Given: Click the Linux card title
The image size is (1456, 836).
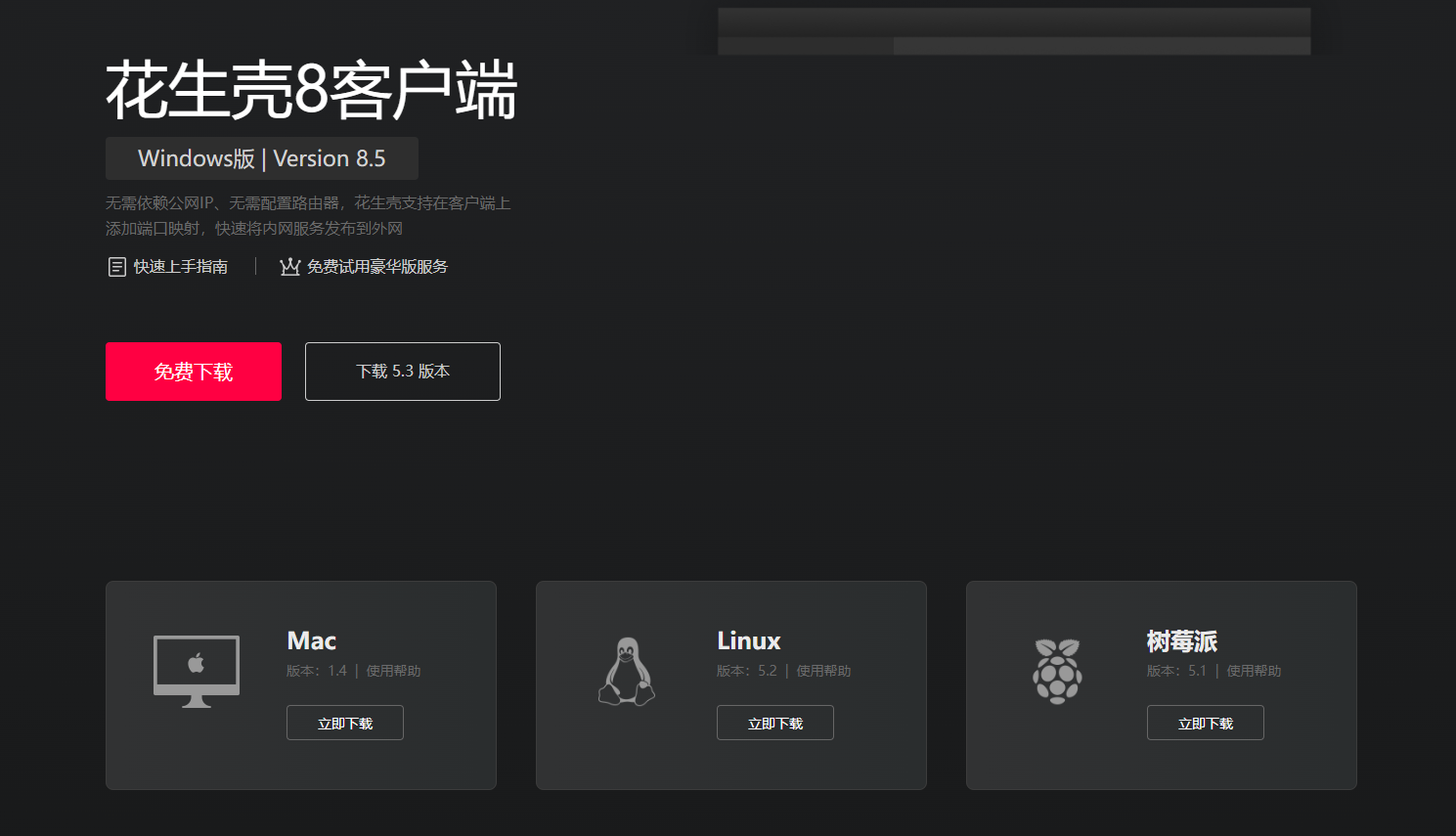Looking at the screenshot, I should click(x=749, y=641).
